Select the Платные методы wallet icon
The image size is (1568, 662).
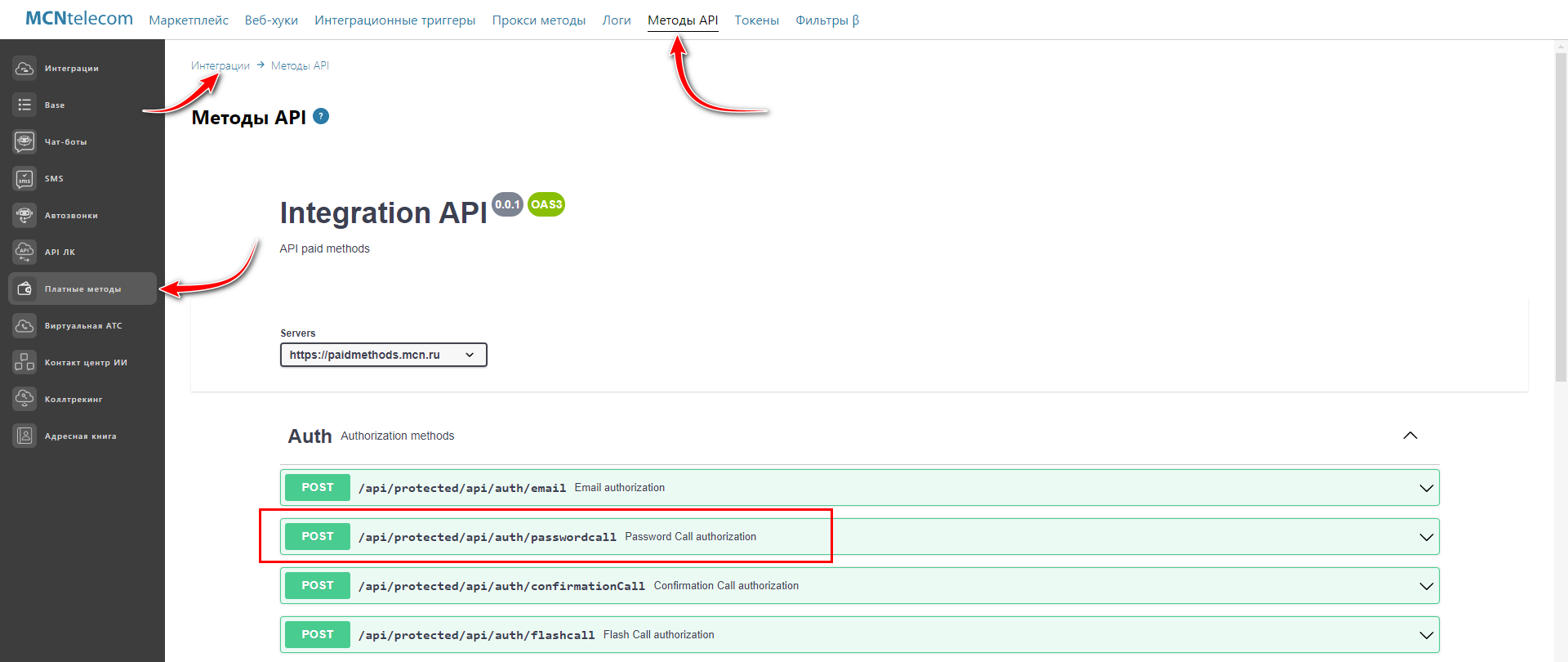24,289
